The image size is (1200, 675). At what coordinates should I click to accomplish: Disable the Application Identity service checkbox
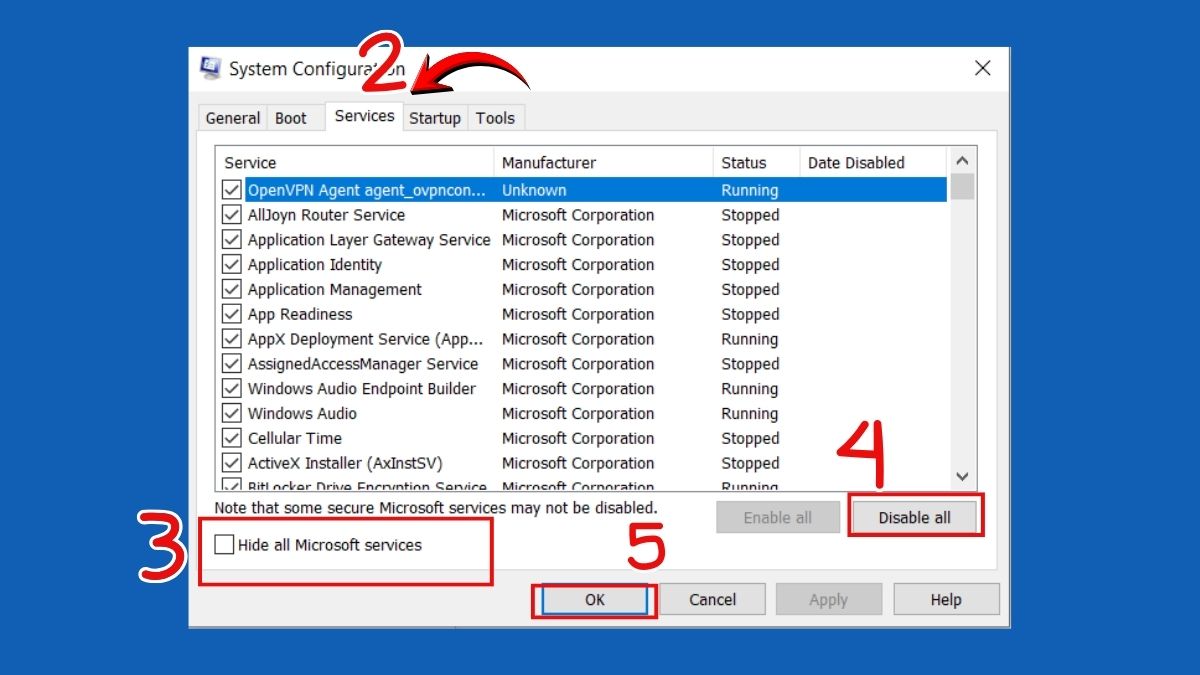point(231,264)
